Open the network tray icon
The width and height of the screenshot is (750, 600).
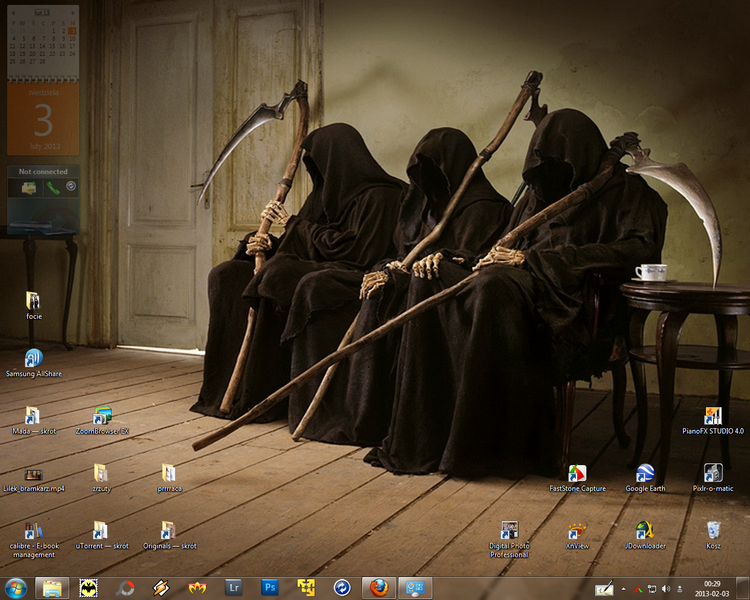pos(651,589)
